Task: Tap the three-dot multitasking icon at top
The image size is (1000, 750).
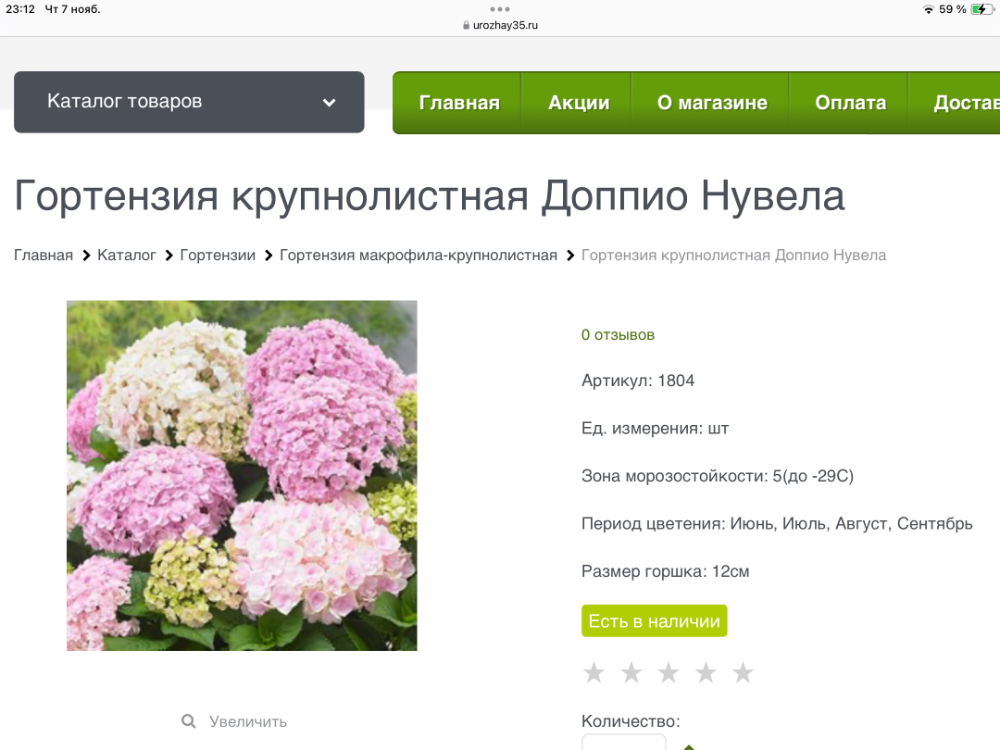Action: [x=500, y=9]
